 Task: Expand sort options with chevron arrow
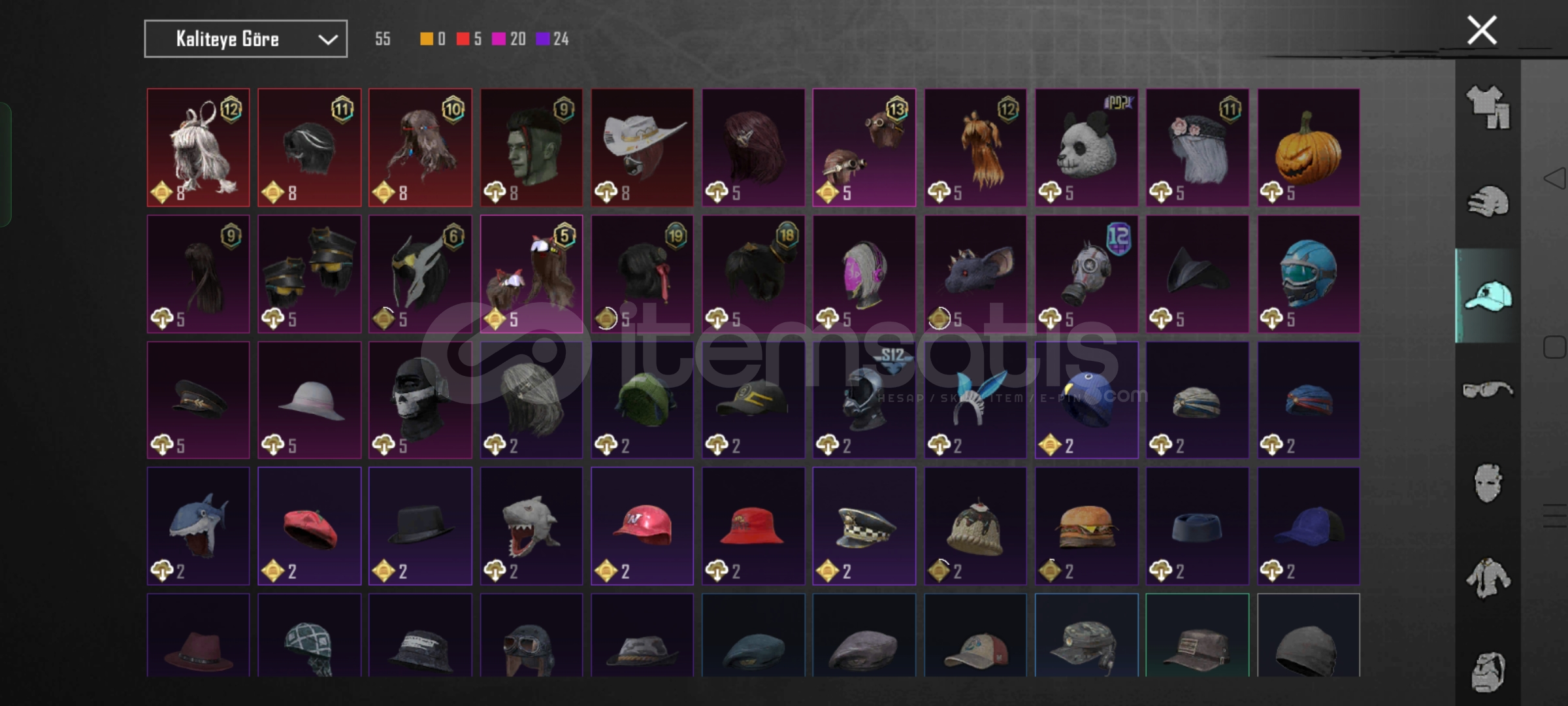click(327, 40)
